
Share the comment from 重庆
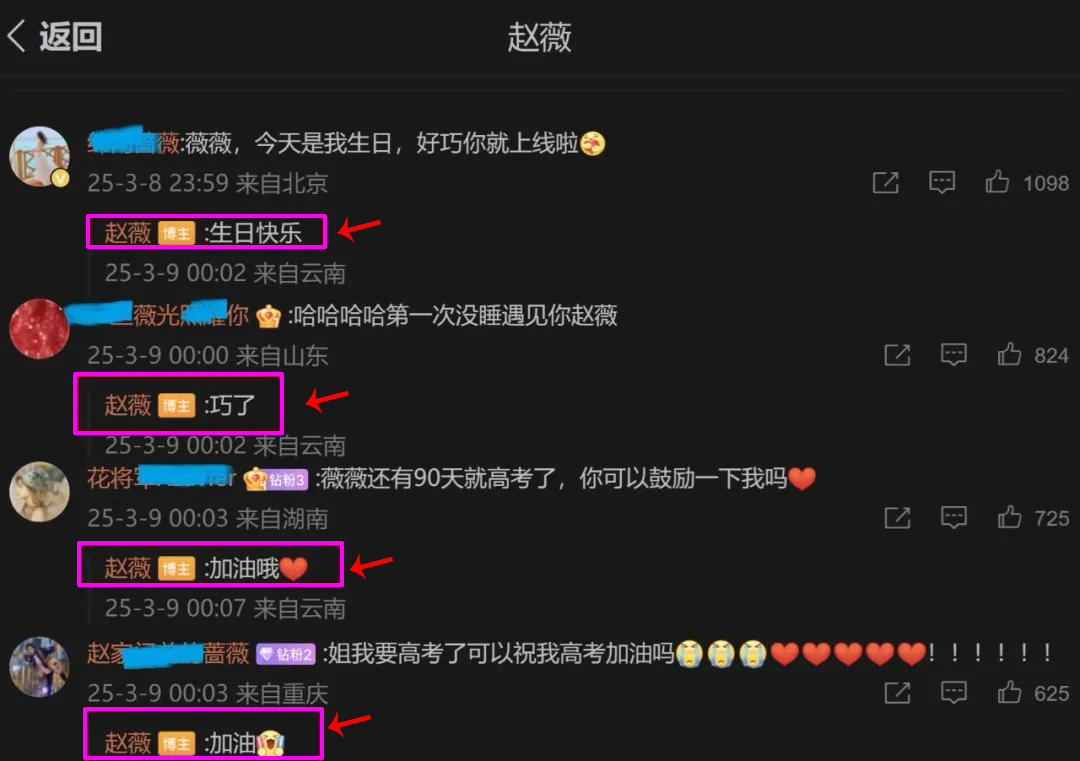897,693
